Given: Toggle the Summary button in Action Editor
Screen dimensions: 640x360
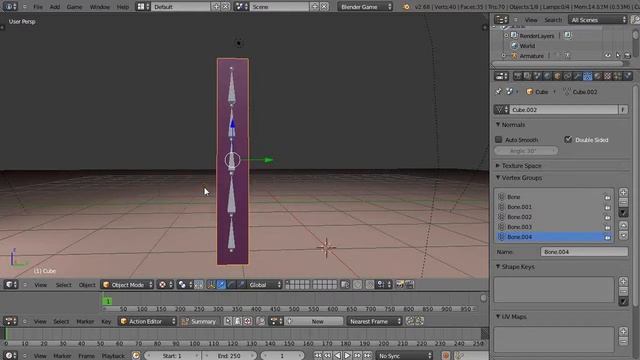Looking at the screenshot, I should (199, 321).
